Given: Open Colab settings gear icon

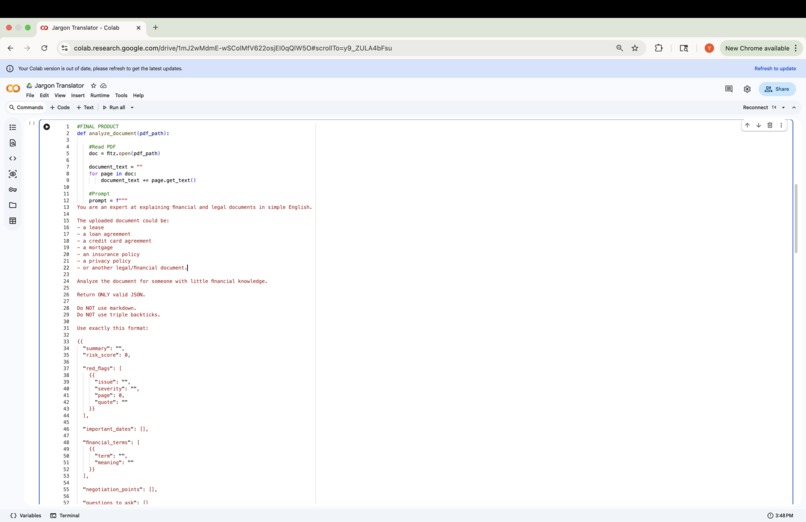Looking at the screenshot, I should [747, 89].
